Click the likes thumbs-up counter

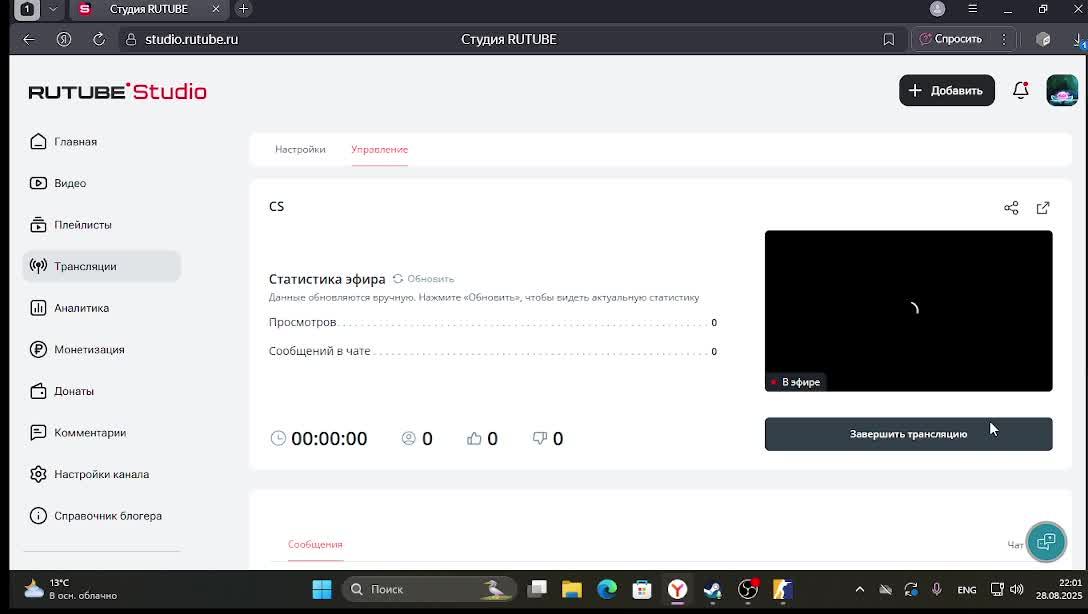pos(482,438)
